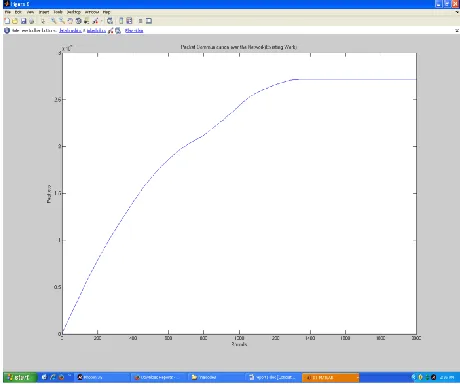Click the Open File folder icon
The image size is (460, 384).
[x=15, y=21]
